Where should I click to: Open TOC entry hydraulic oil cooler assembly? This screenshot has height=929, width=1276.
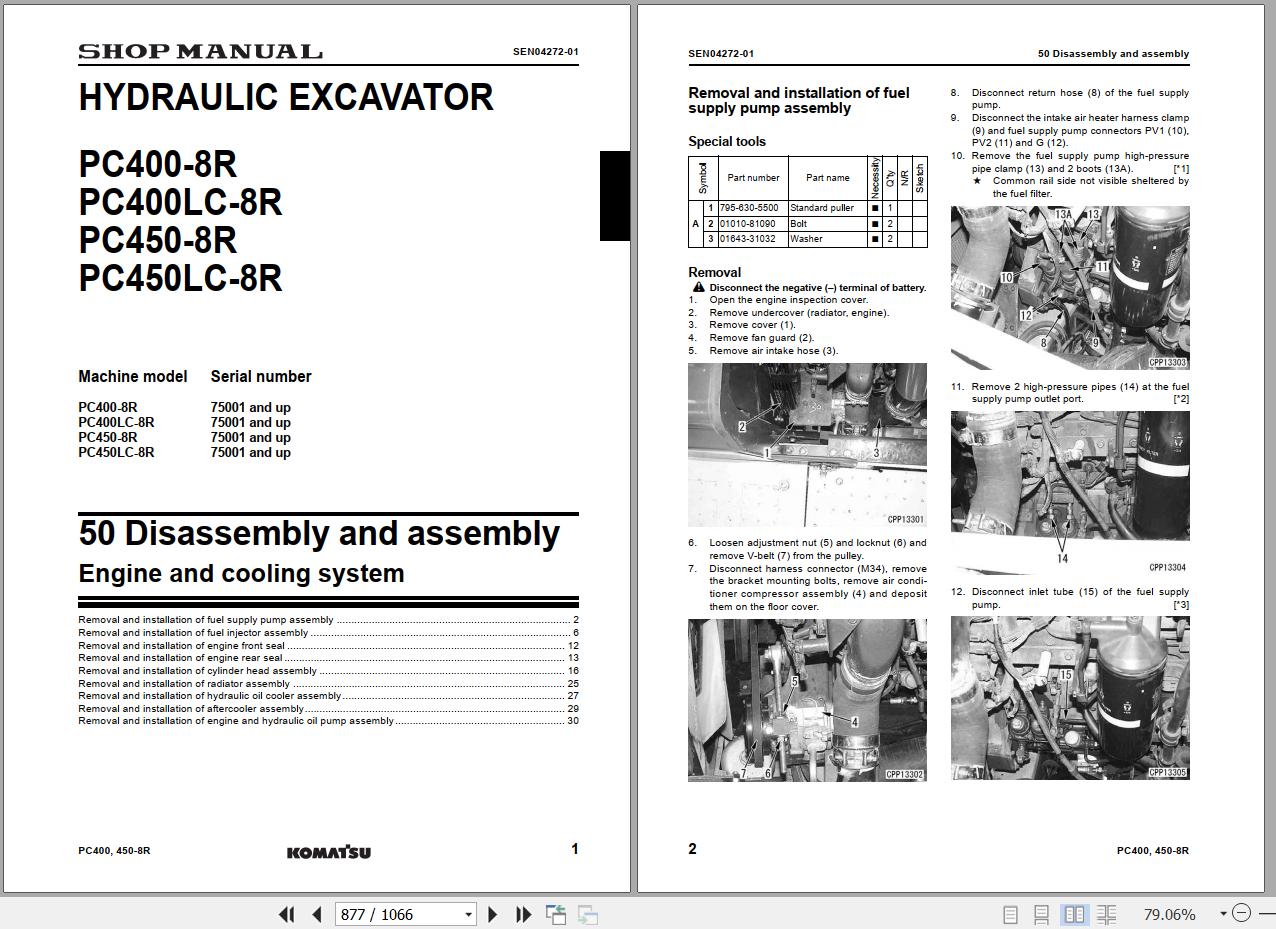(328, 696)
